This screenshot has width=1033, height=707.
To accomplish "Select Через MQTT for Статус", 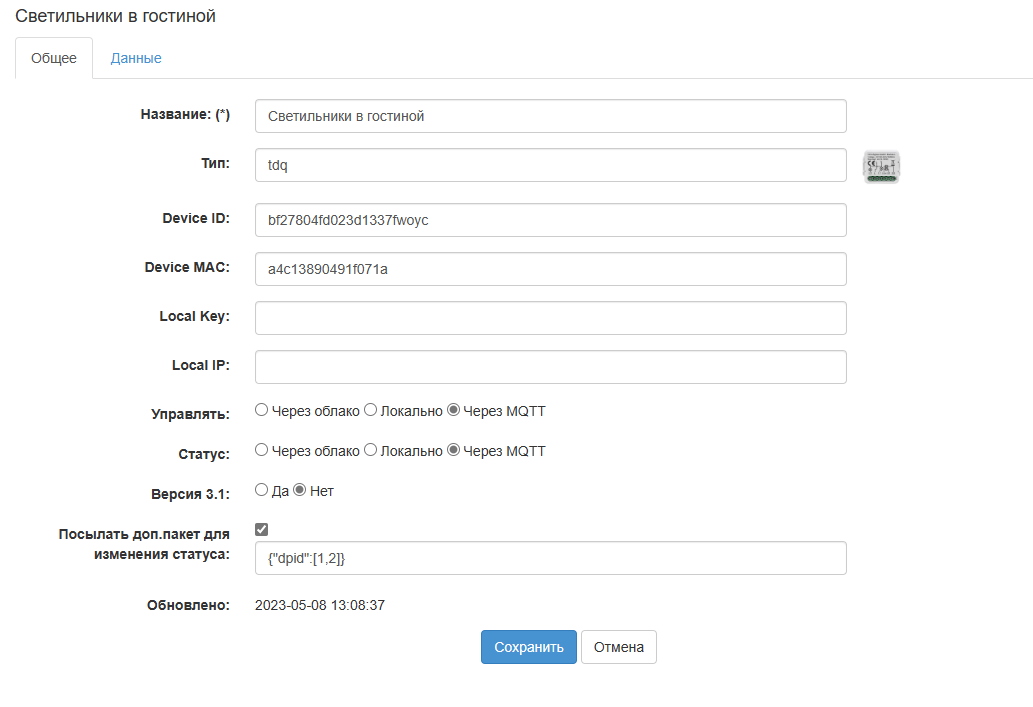I will [453, 451].
